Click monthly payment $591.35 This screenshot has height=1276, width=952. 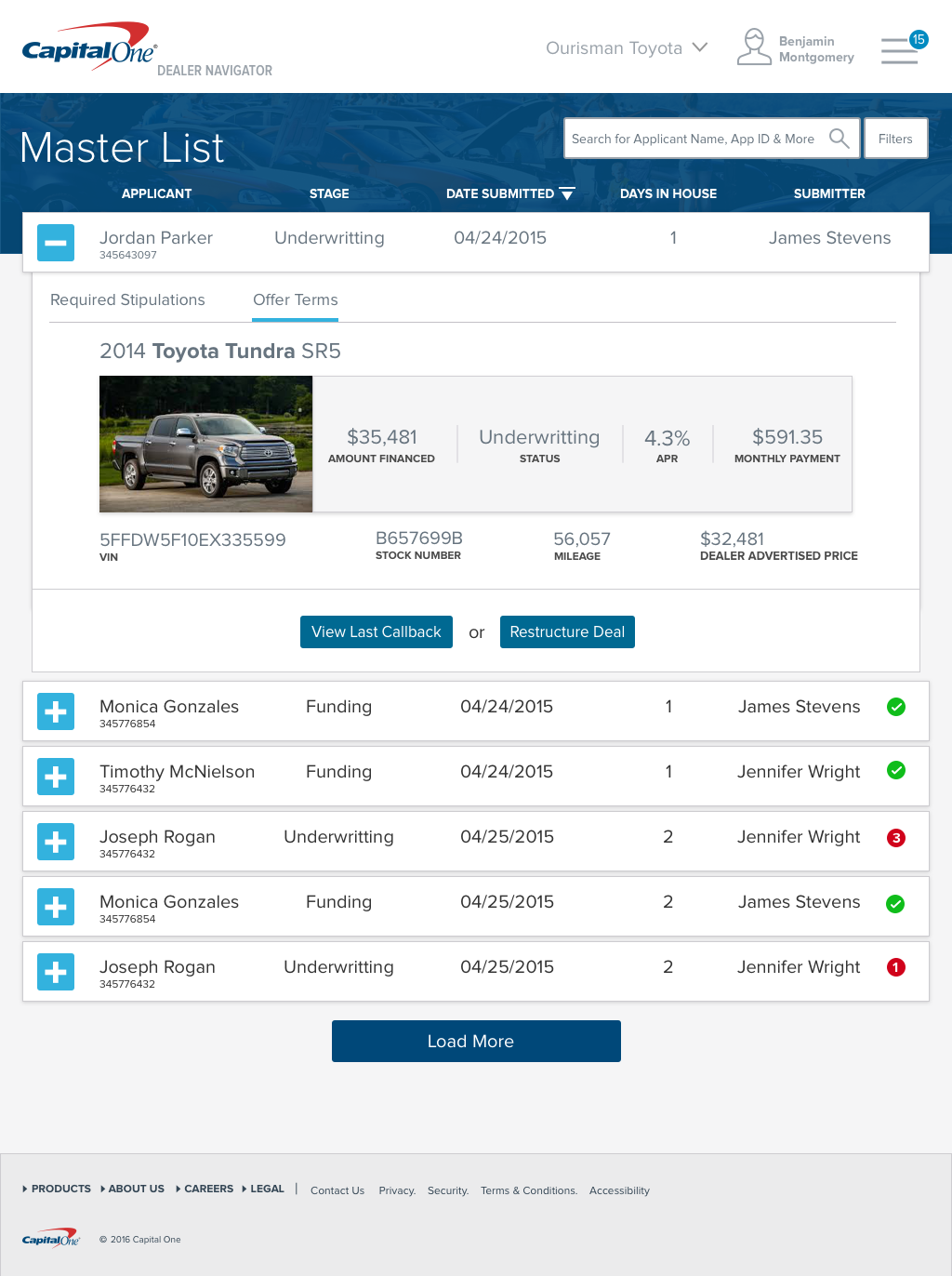click(x=787, y=436)
